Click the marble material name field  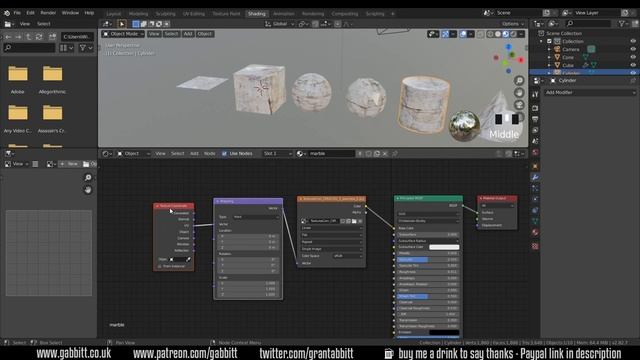(331, 153)
